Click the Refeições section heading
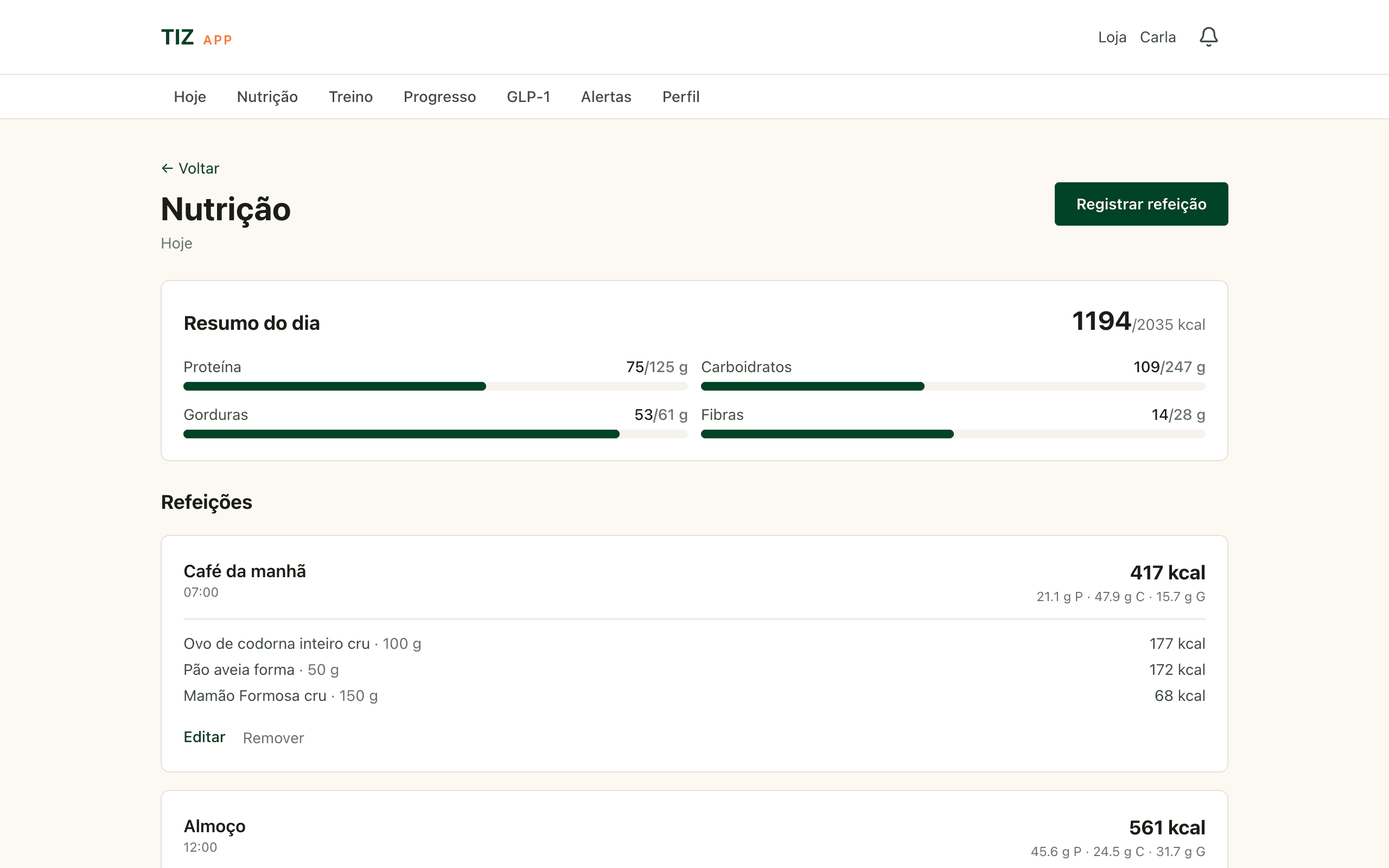The height and width of the screenshot is (868, 1389). tap(206, 502)
